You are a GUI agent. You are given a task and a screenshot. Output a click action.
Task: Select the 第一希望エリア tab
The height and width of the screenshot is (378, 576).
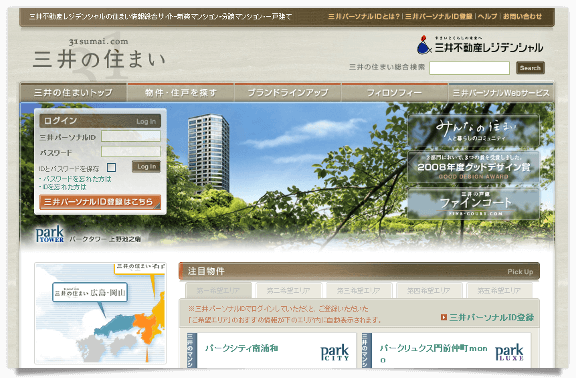[x=218, y=291]
